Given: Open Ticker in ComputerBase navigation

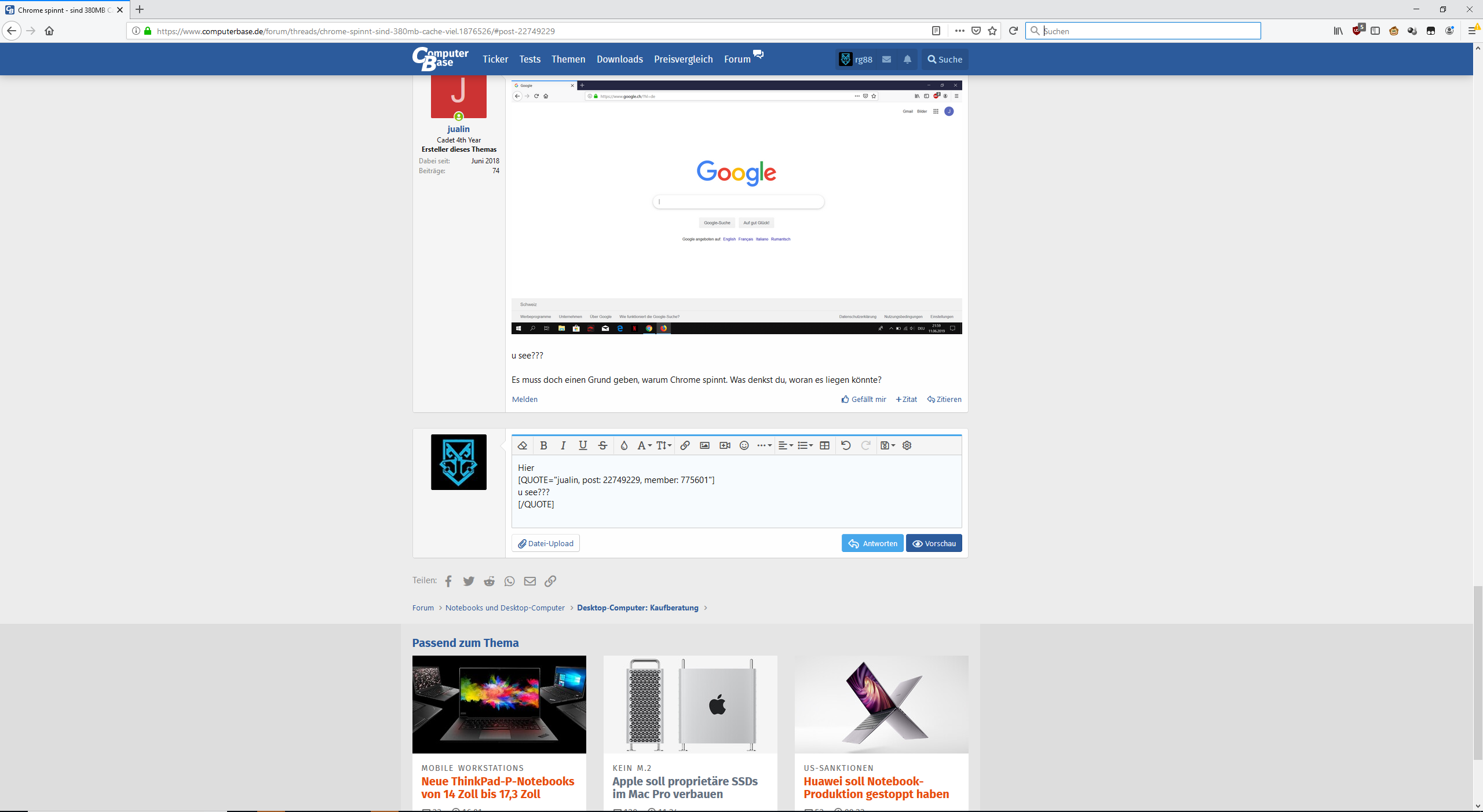Looking at the screenshot, I should (495, 59).
